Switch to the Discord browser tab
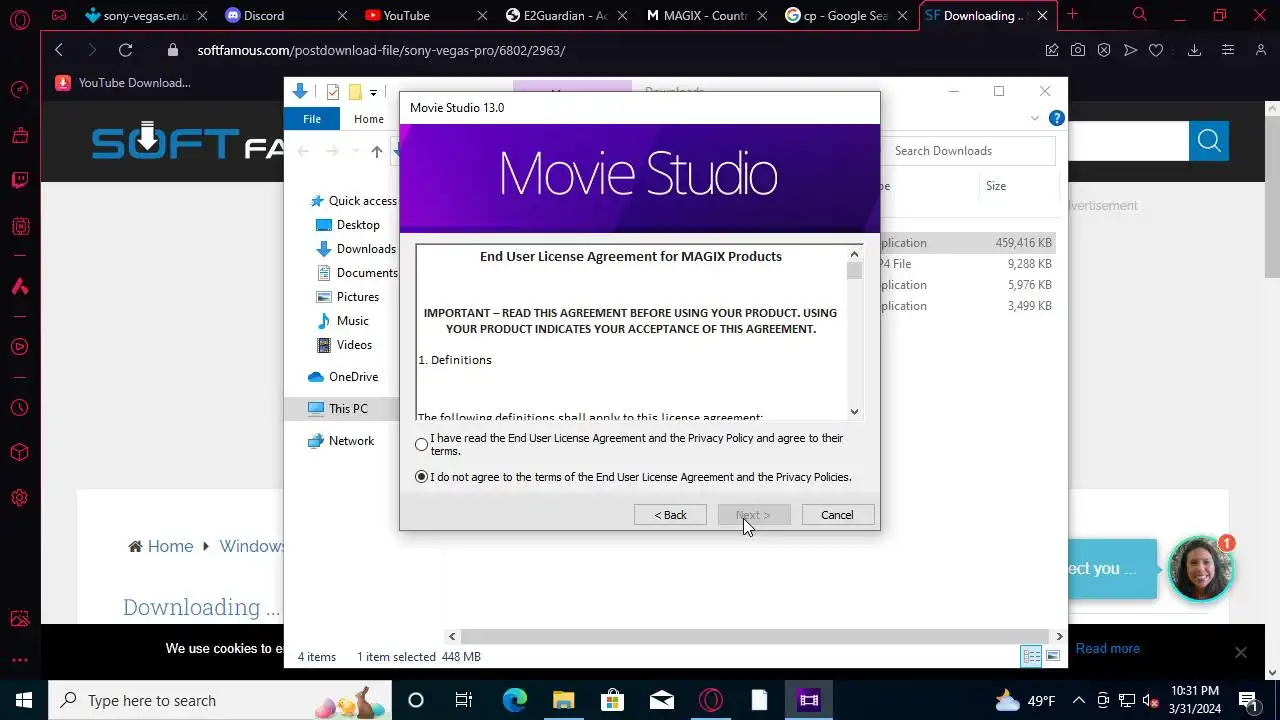1280x720 pixels. pyautogui.click(x=286, y=15)
